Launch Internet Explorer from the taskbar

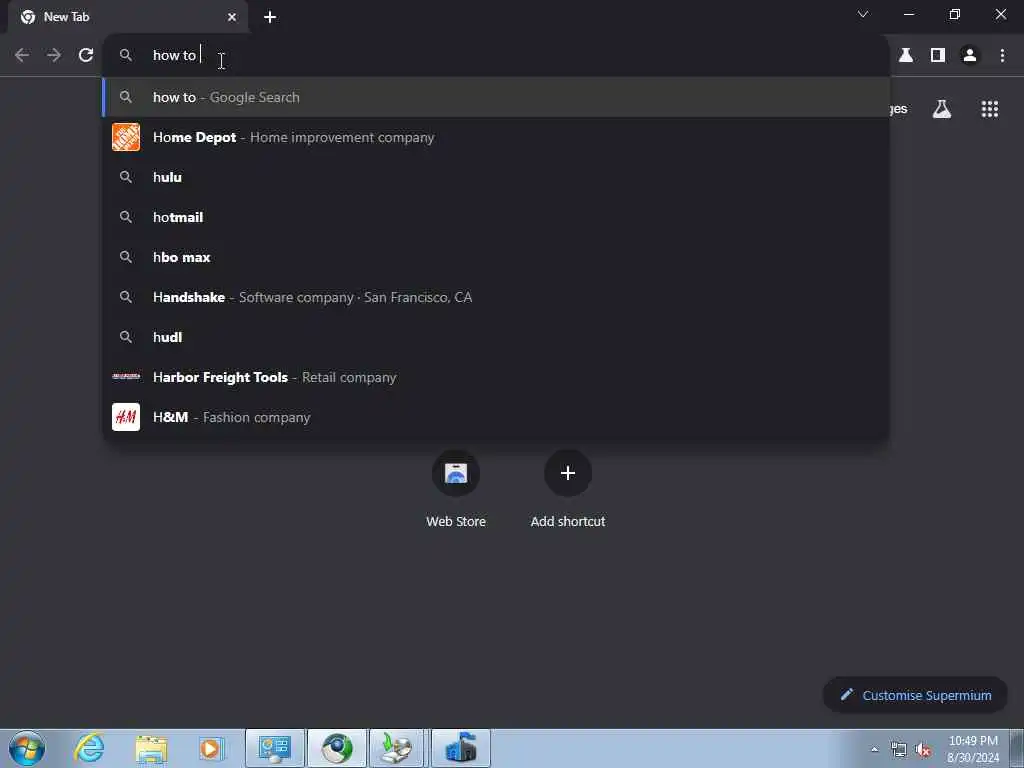pyautogui.click(x=89, y=748)
